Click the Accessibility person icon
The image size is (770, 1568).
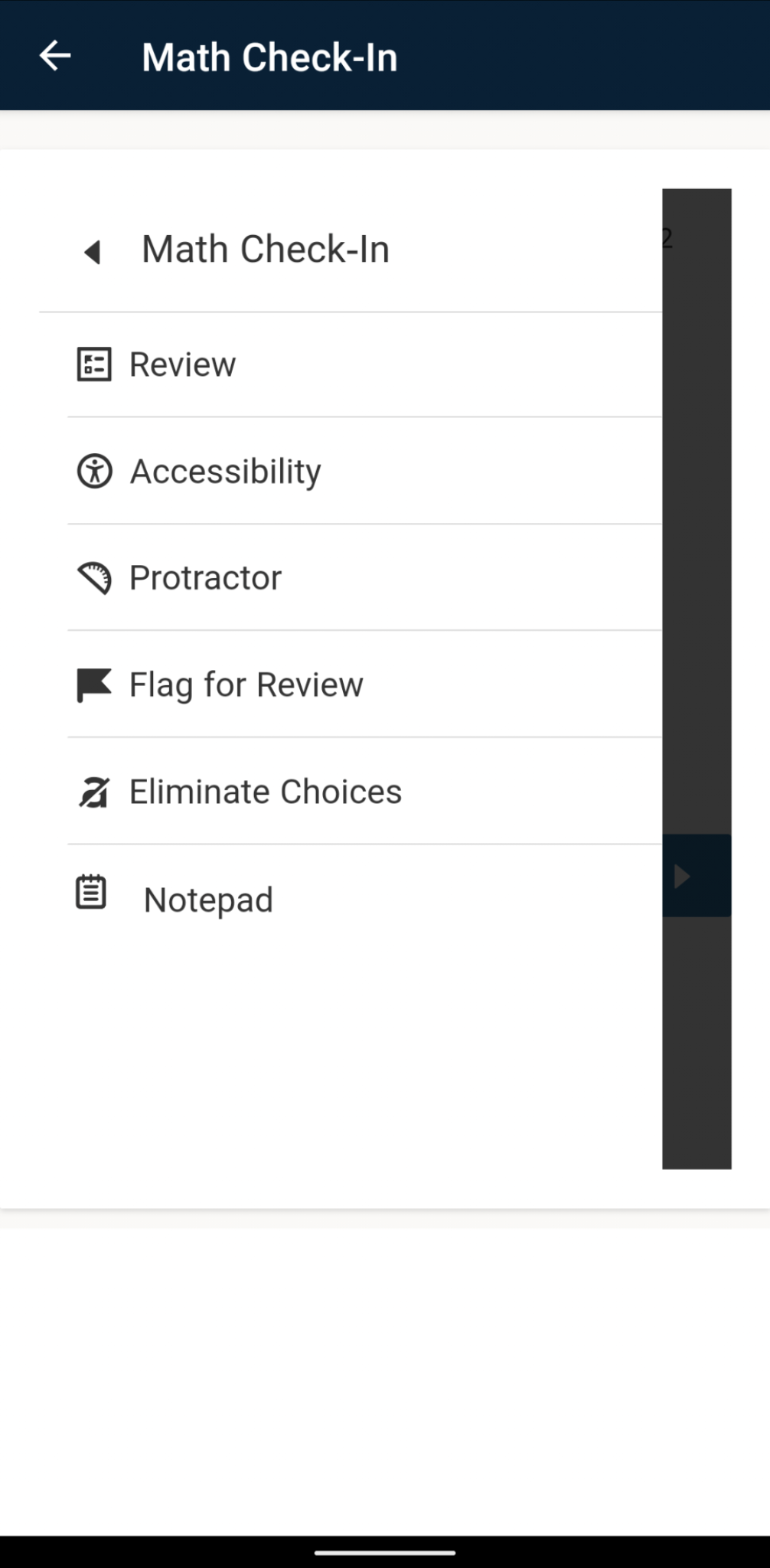click(x=94, y=471)
